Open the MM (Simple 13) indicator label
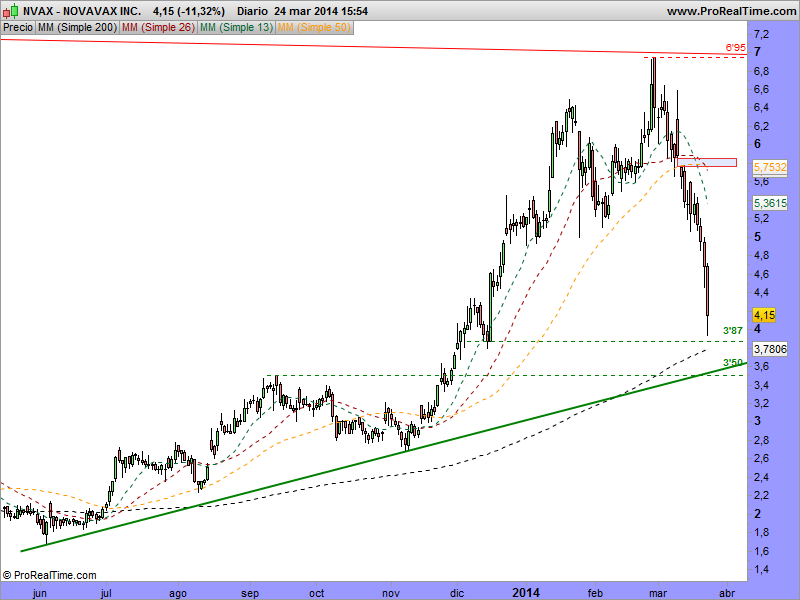The image size is (800, 600). [x=236, y=28]
